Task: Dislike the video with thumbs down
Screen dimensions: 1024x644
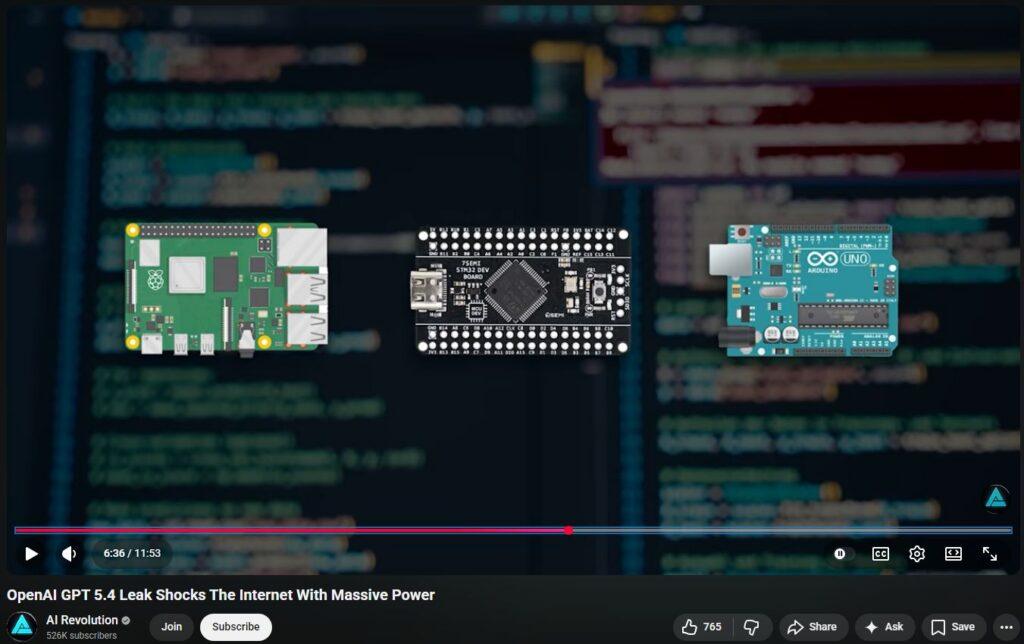Action: pyautogui.click(x=753, y=627)
